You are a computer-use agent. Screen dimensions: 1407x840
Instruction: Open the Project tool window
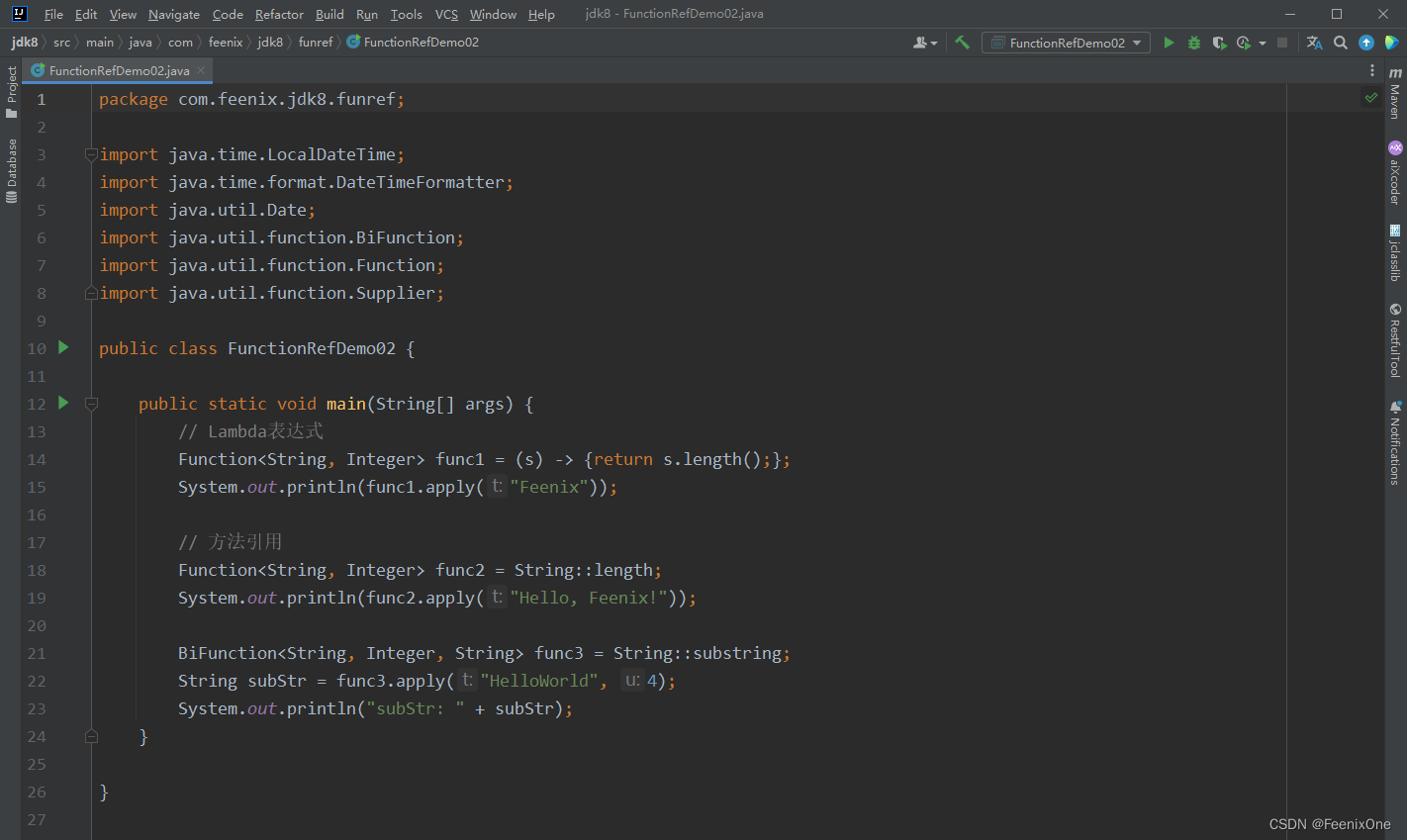coord(12,92)
